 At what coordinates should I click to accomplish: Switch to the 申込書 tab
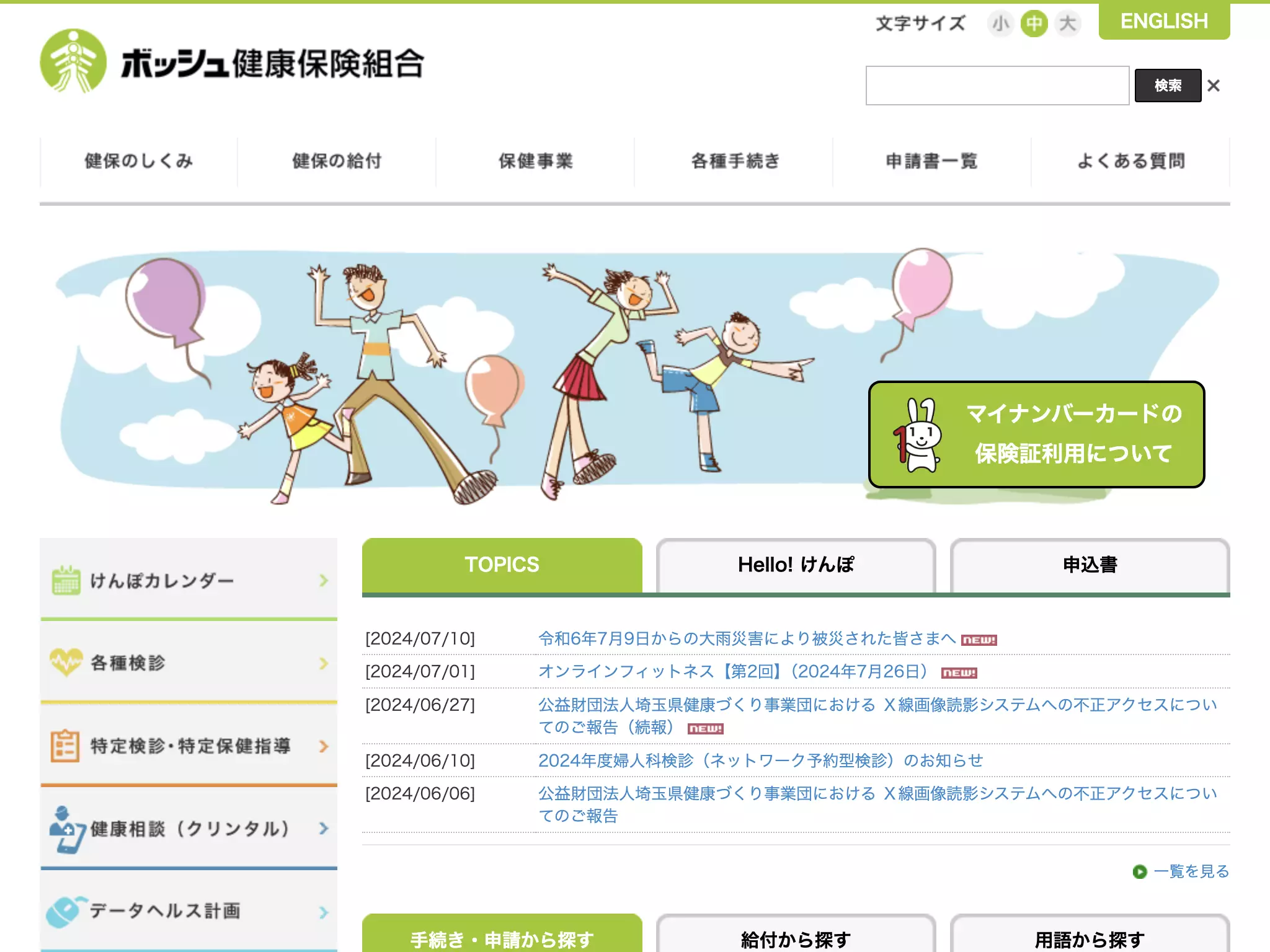1090,565
